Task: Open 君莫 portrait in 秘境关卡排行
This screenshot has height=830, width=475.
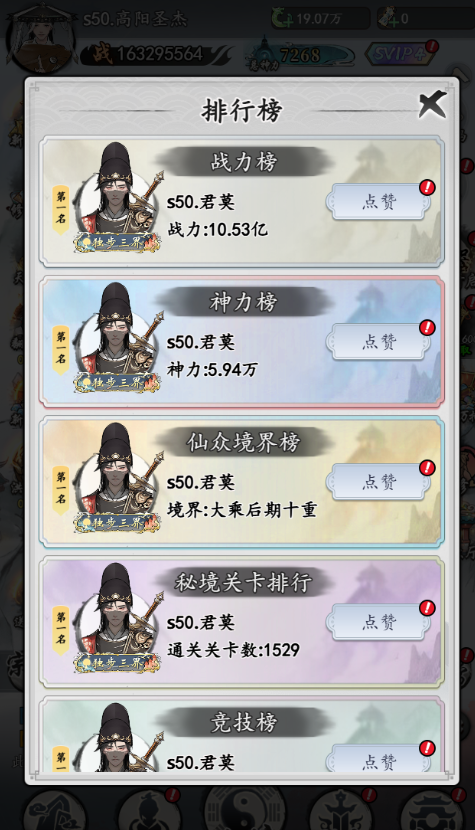Action: click(x=118, y=618)
